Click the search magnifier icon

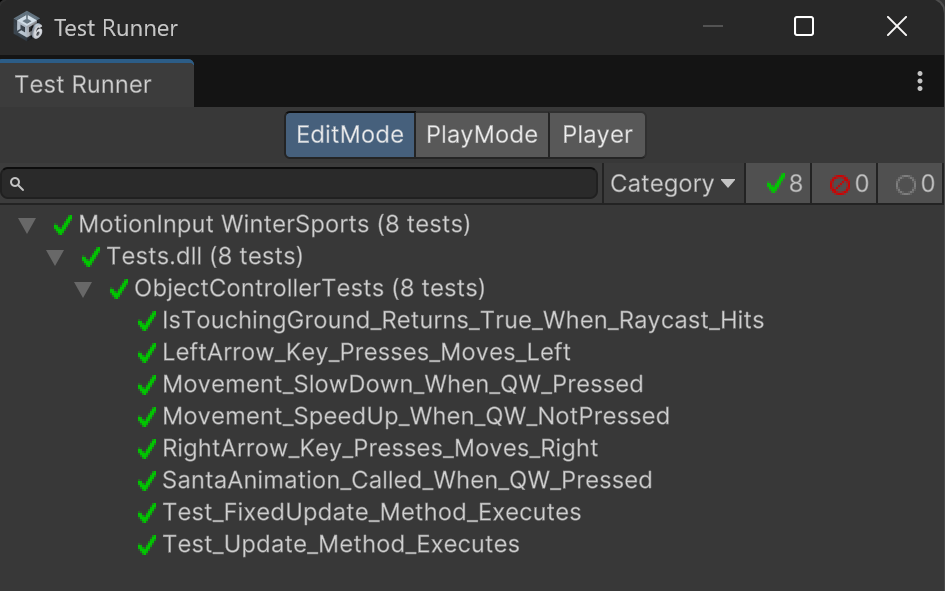point(17,184)
